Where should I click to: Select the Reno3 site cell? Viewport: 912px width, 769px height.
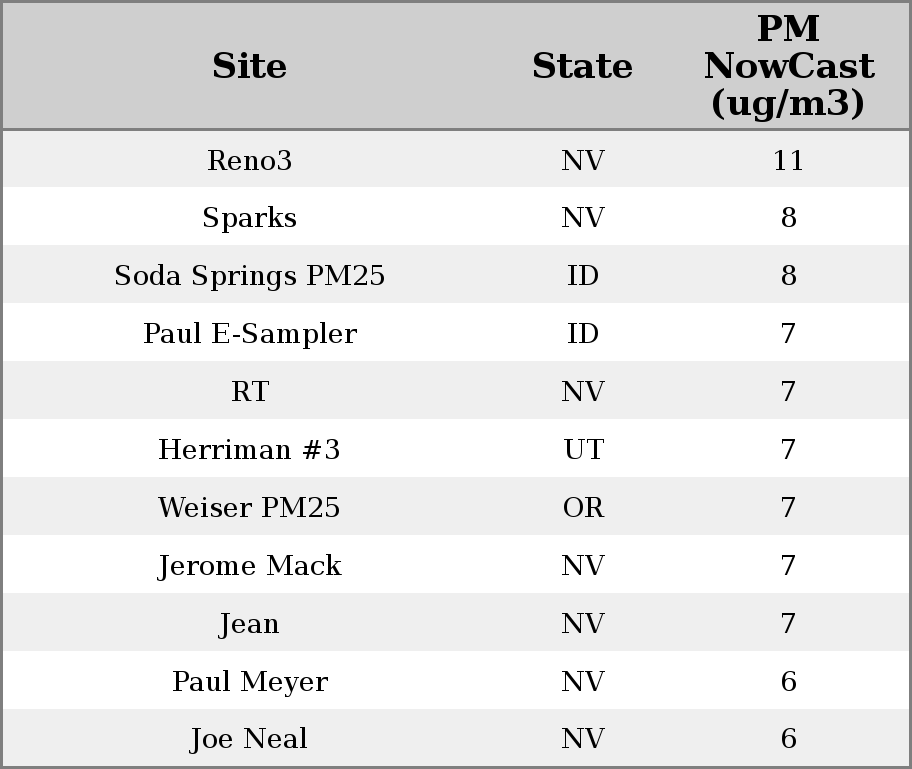250,161
